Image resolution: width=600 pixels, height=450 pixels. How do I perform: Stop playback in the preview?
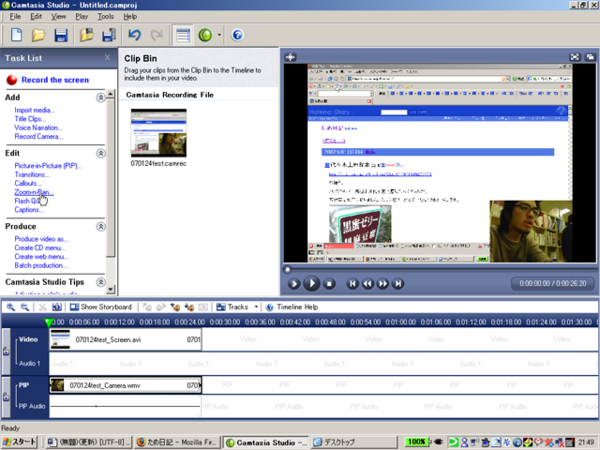(x=329, y=284)
